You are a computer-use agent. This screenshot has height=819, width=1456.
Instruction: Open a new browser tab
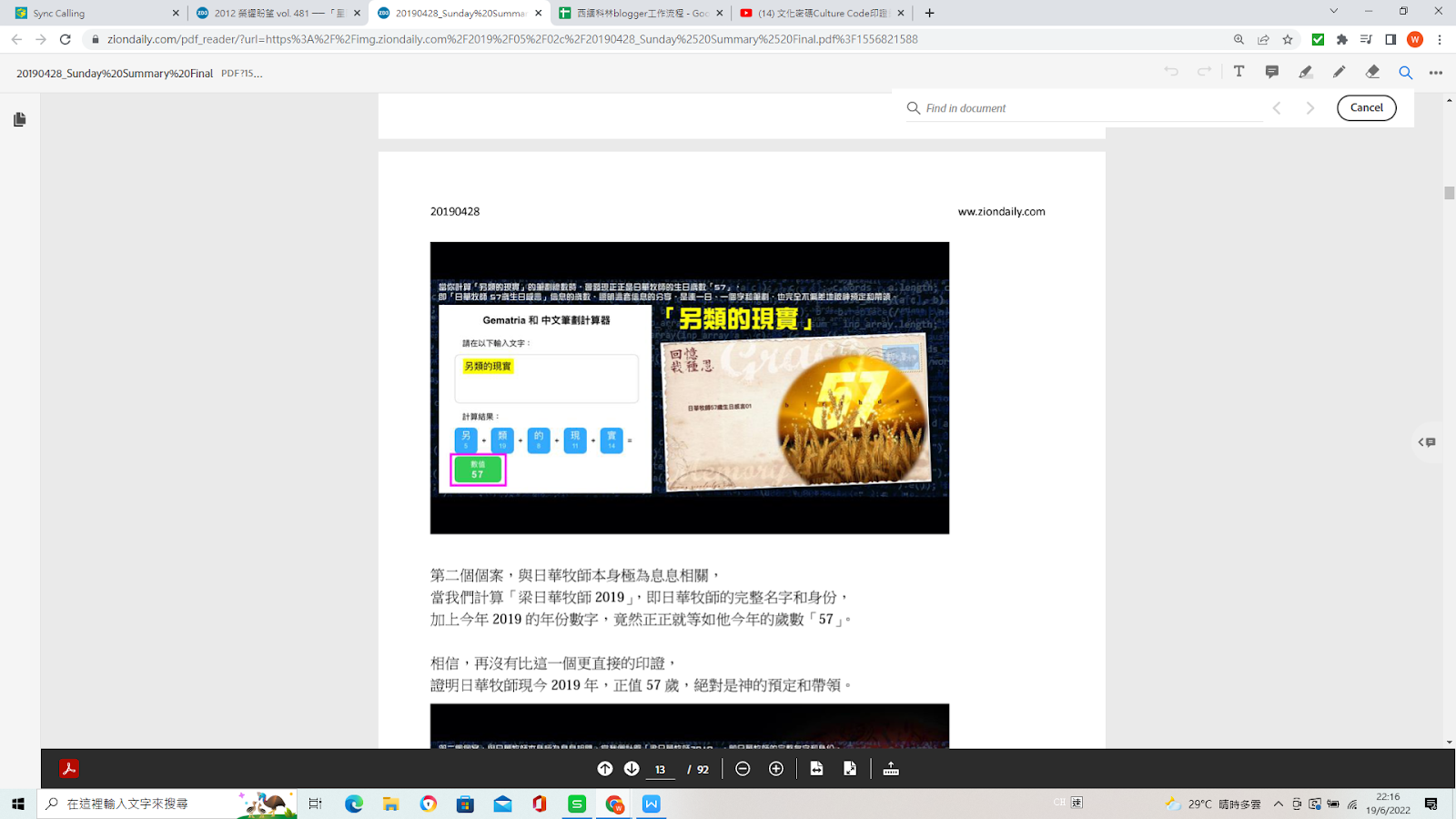pyautogui.click(x=929, y=13)
